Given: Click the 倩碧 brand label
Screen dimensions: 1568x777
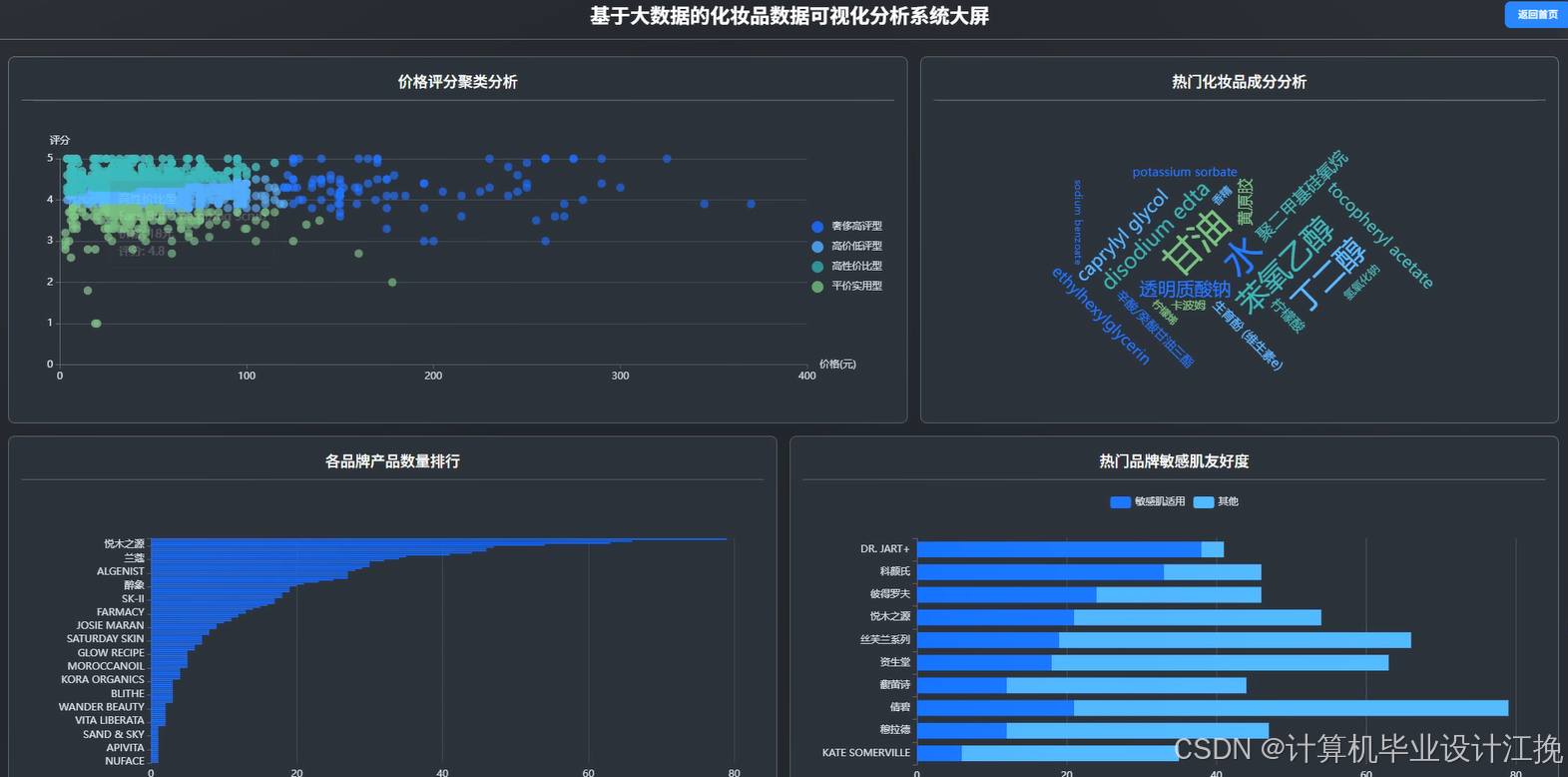Looking at the screenshot, I should [900, 707].
